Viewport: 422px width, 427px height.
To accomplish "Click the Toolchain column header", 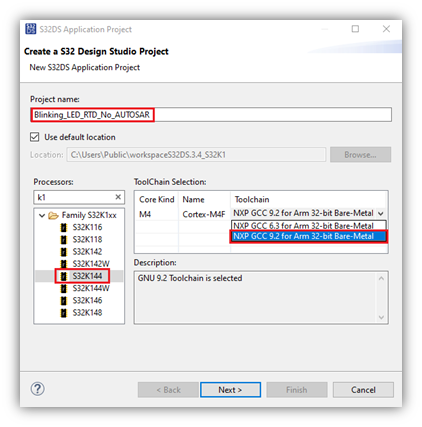I will point(252,199).
